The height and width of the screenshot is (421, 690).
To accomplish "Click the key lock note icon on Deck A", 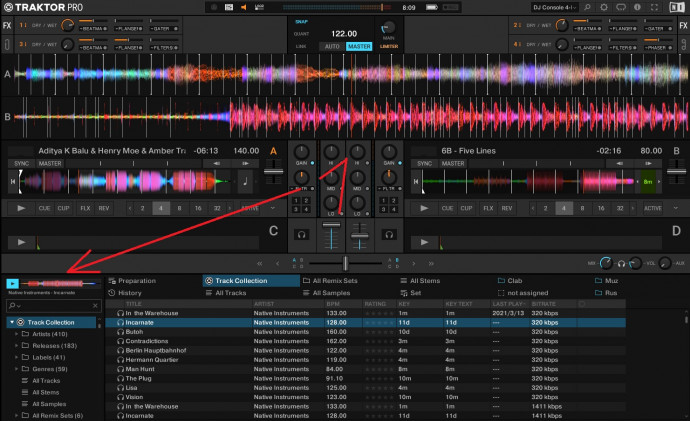I will 245,181.
